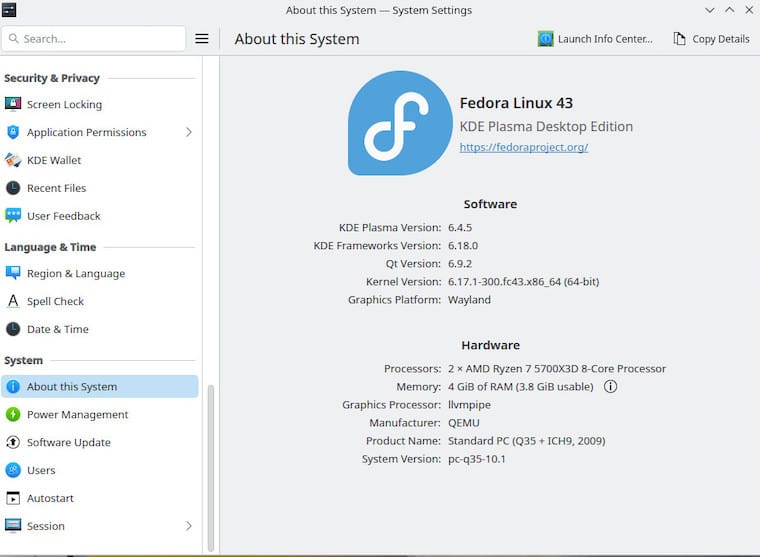Viewport: 760px width, 557px height.
Task: Open the hamburger menu button
Action: (x=202, y=39)
